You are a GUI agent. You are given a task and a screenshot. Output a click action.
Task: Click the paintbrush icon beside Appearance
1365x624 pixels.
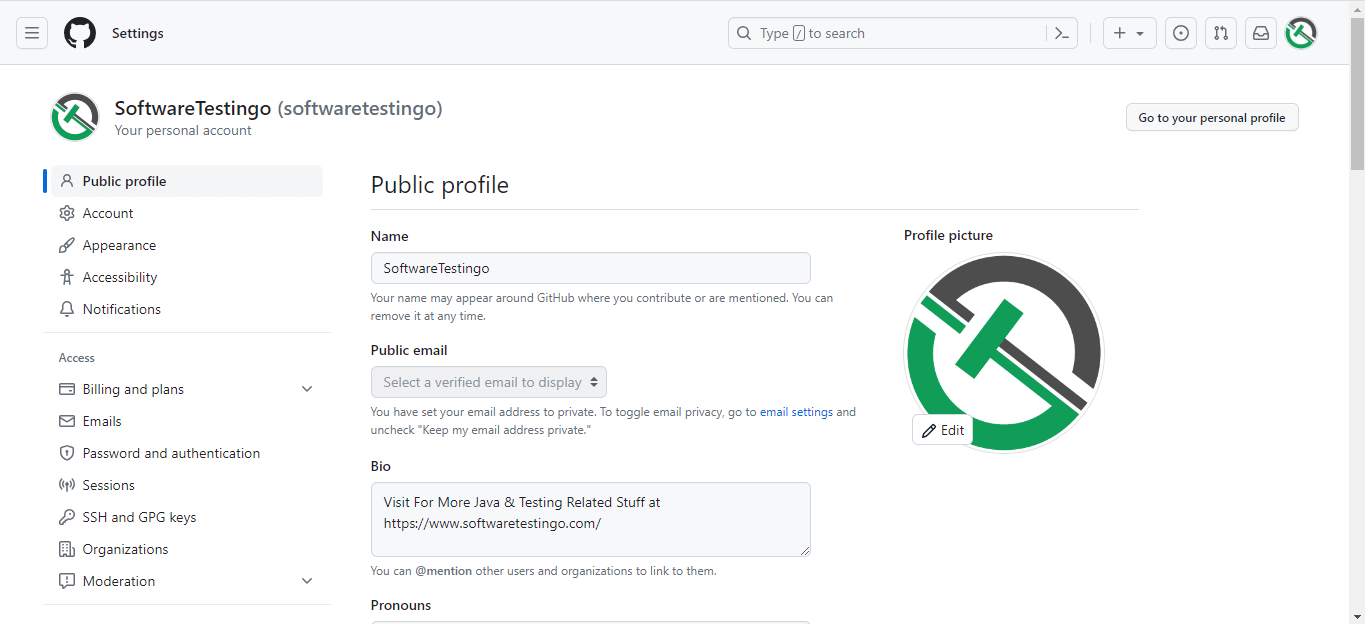point(67,245)
